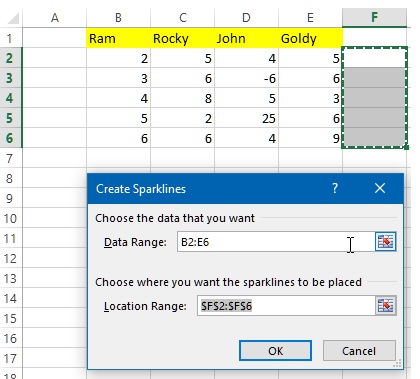The image size is (420, 379).
Task: Select row 5 header
Action: click(x=10, y=118)
